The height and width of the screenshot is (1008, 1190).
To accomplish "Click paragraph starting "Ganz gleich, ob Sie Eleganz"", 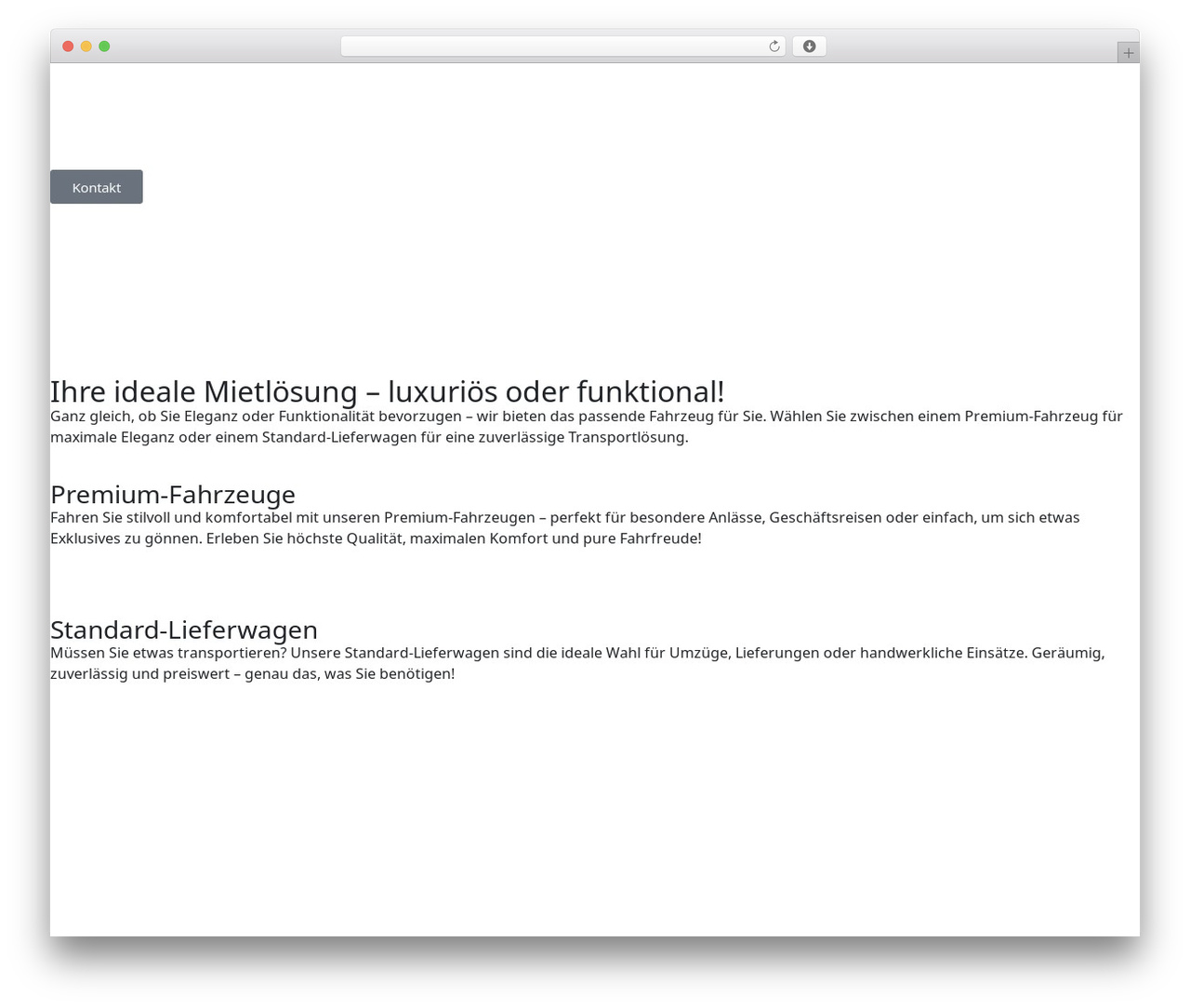I will pos(587,427).
